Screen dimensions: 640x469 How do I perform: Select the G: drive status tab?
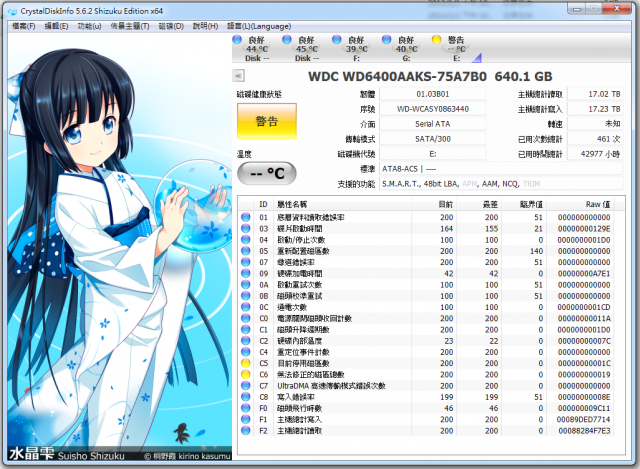point(406,49)
